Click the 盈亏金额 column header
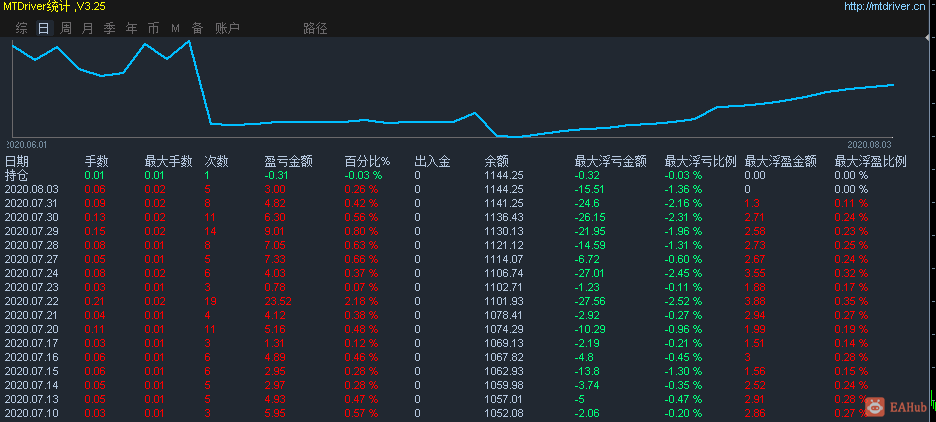 coord(288,161)
